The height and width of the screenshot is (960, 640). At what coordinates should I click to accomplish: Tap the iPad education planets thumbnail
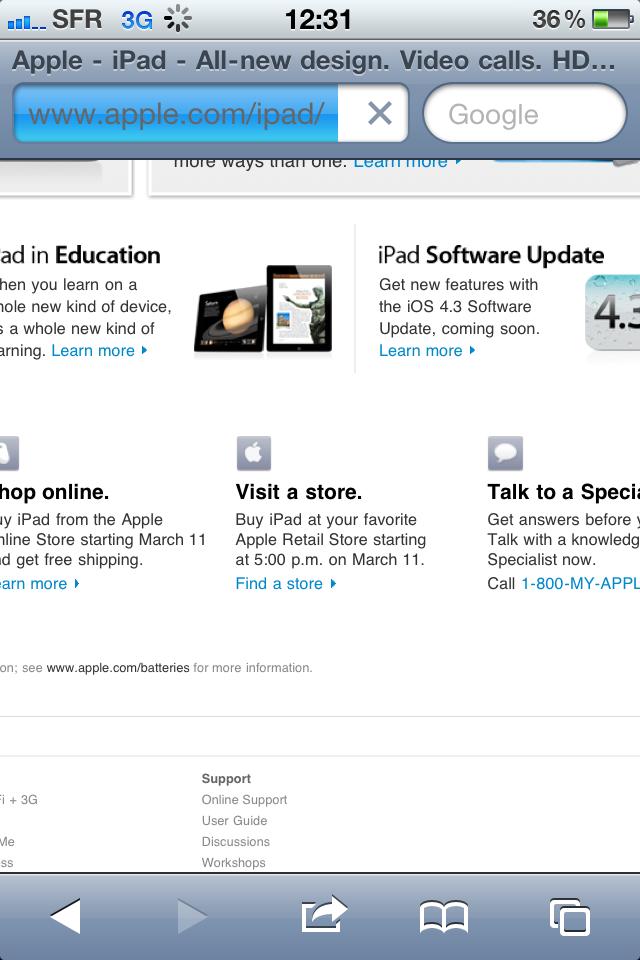pyautogui.click(x=263, y=309)
